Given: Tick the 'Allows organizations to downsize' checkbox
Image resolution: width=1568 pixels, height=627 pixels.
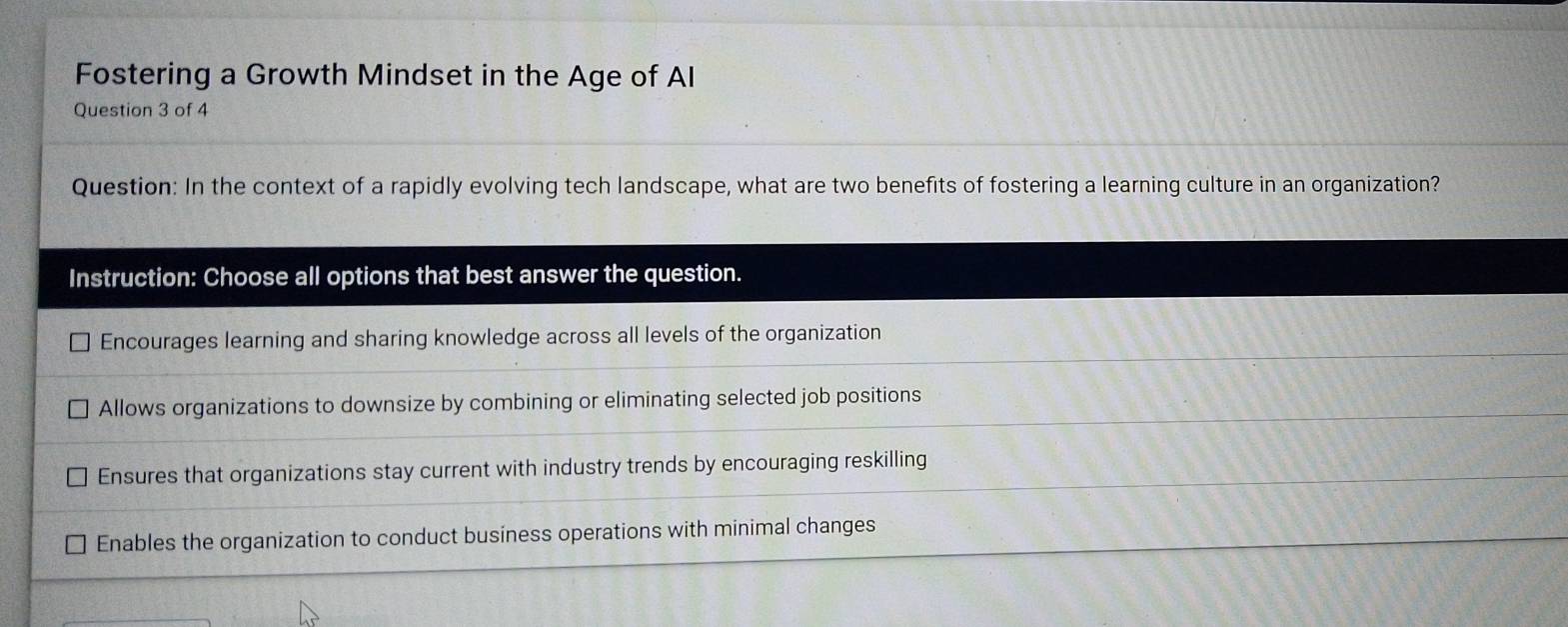Looking at the screenshot, I should click(78, 409).
